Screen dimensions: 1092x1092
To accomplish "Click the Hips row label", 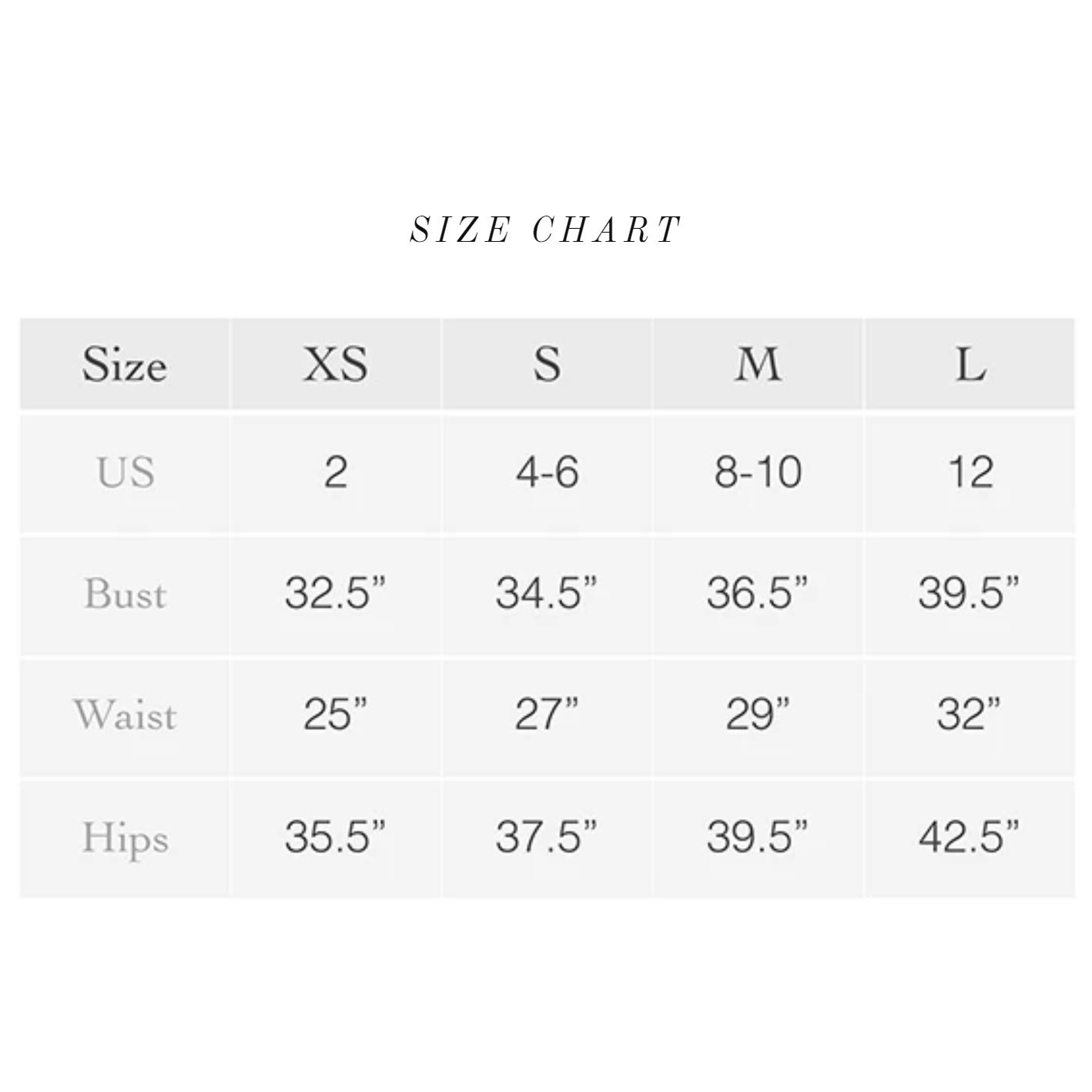I will (124, 838).
